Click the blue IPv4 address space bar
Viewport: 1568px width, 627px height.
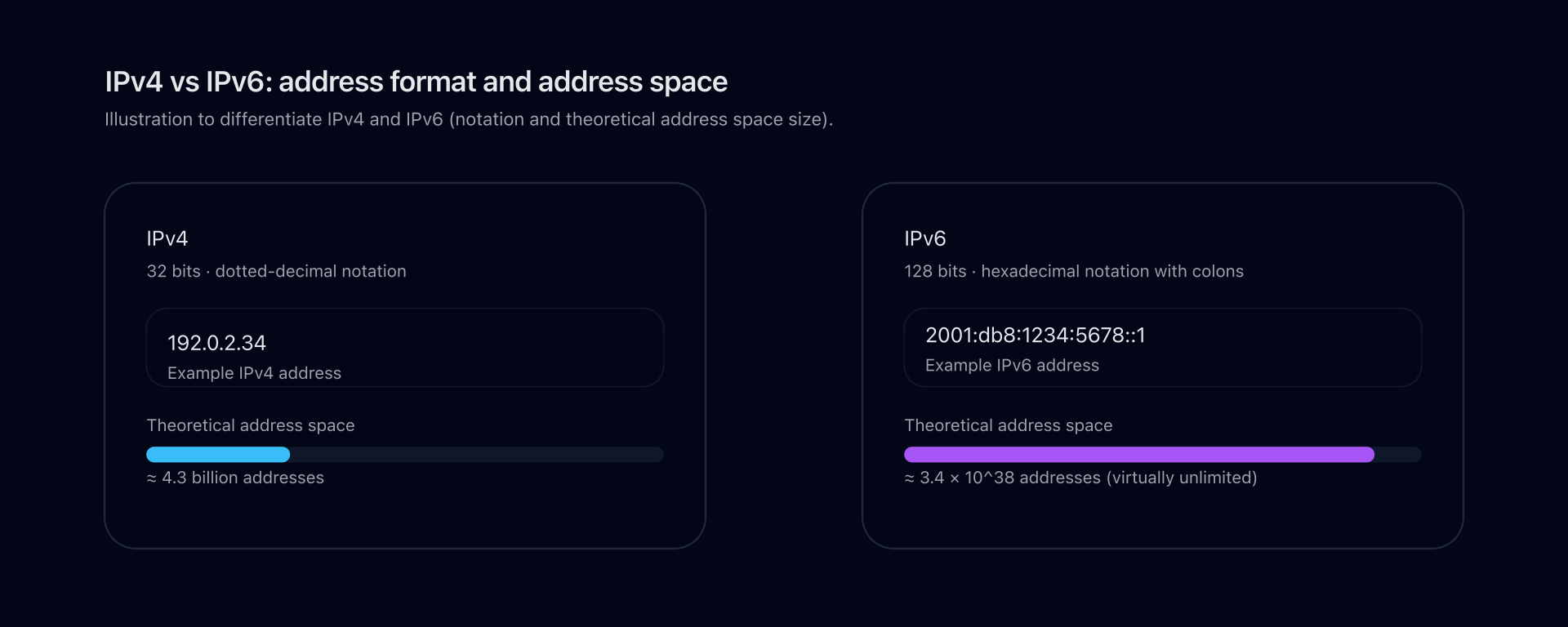coord(218,455)
